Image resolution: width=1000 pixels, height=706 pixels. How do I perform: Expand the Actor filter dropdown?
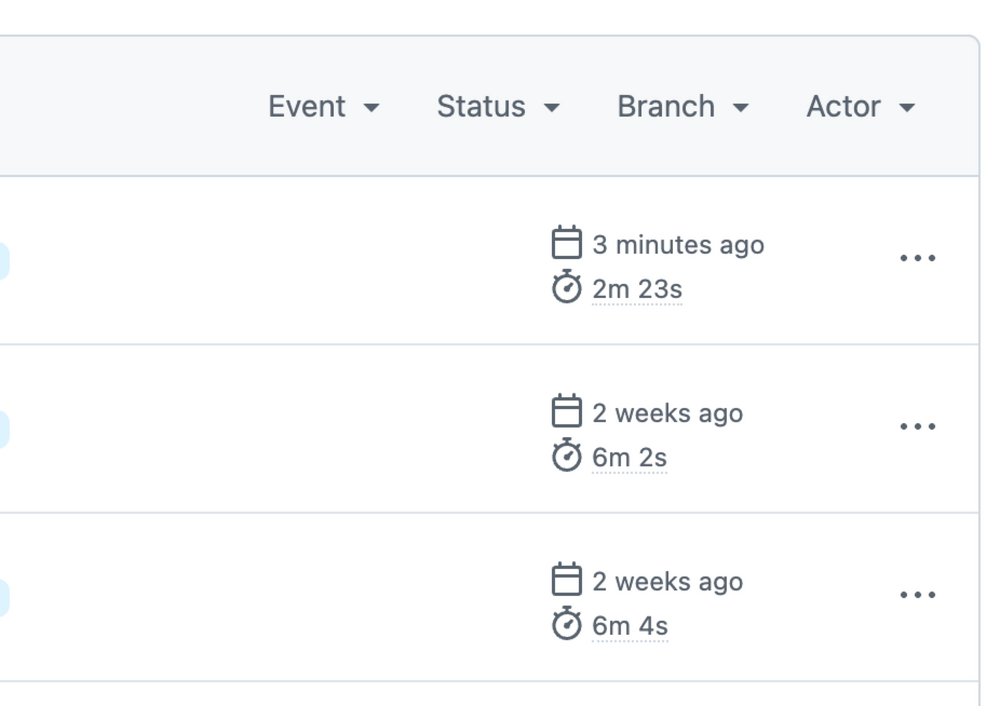click(860, 107)
